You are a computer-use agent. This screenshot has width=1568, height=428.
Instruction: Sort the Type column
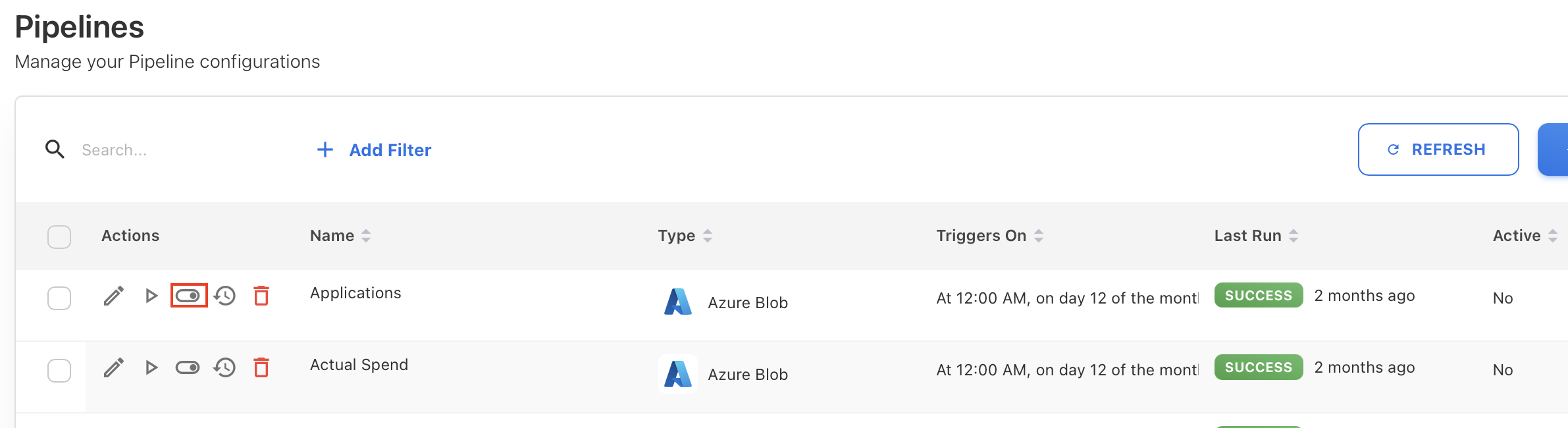point(708,235)
